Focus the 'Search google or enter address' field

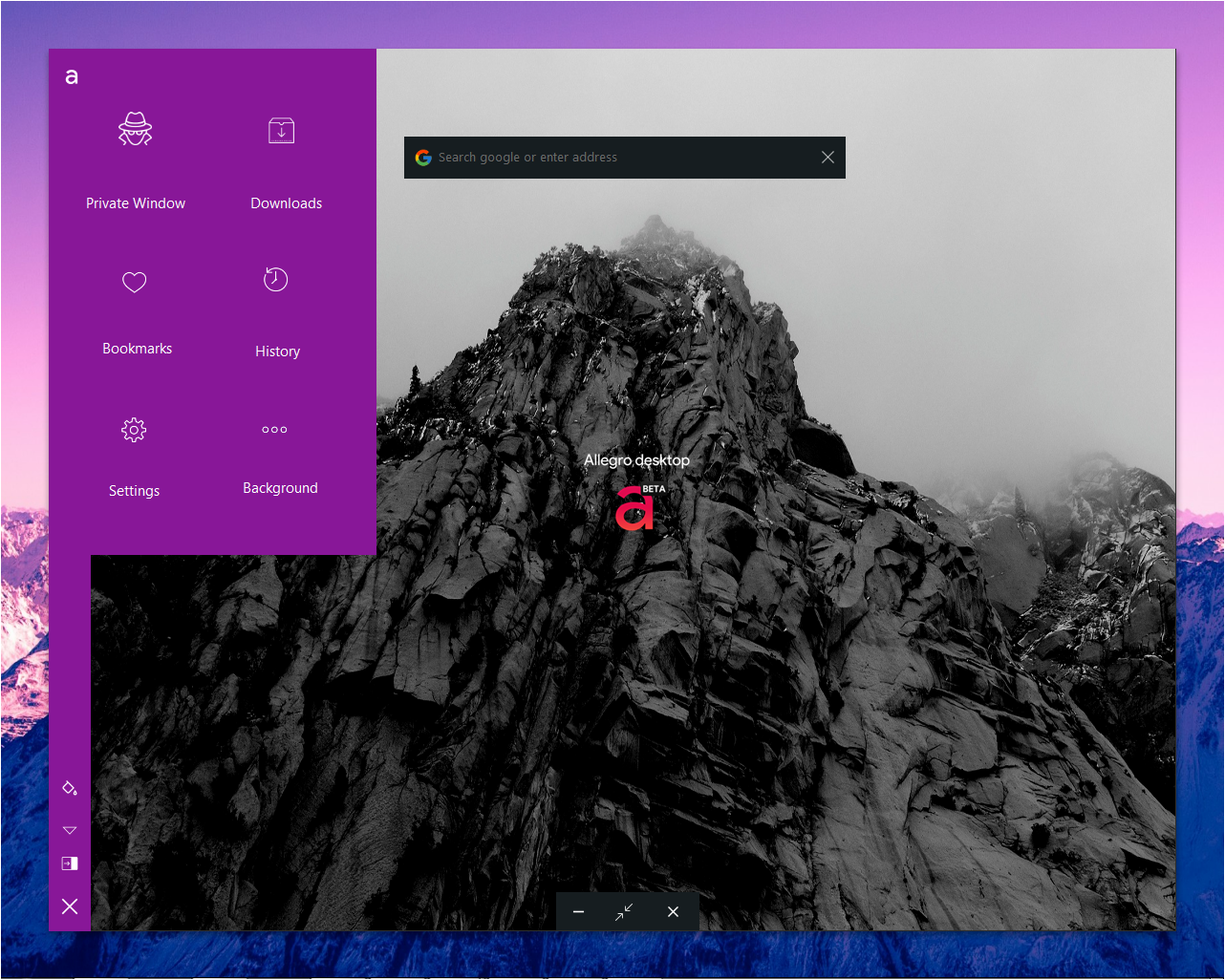click(x=625, y=158)
